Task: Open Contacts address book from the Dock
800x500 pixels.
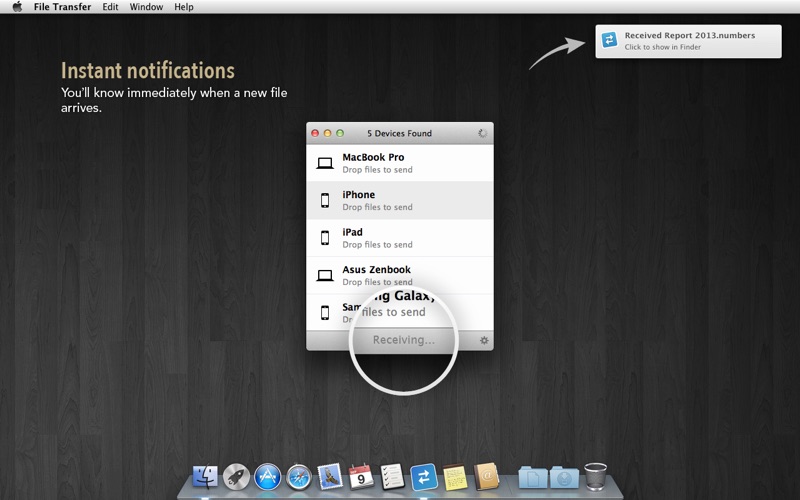Action: click(x=486, y=477)
